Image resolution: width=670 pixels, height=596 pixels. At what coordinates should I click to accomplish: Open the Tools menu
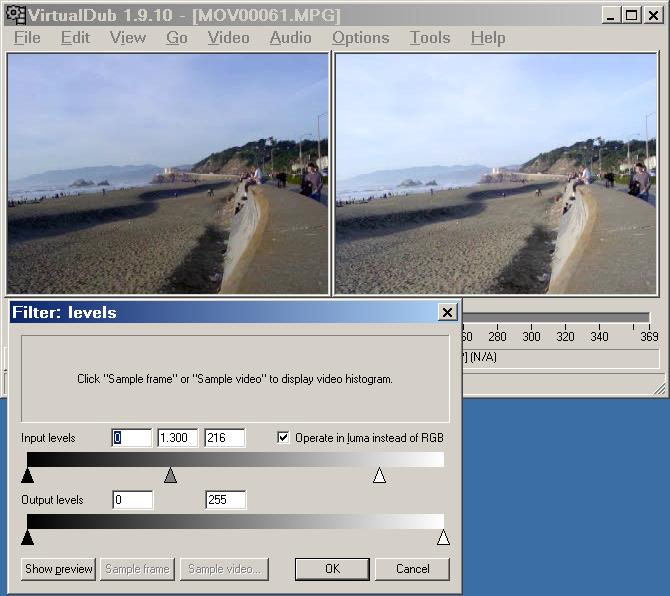coord(430,38)
